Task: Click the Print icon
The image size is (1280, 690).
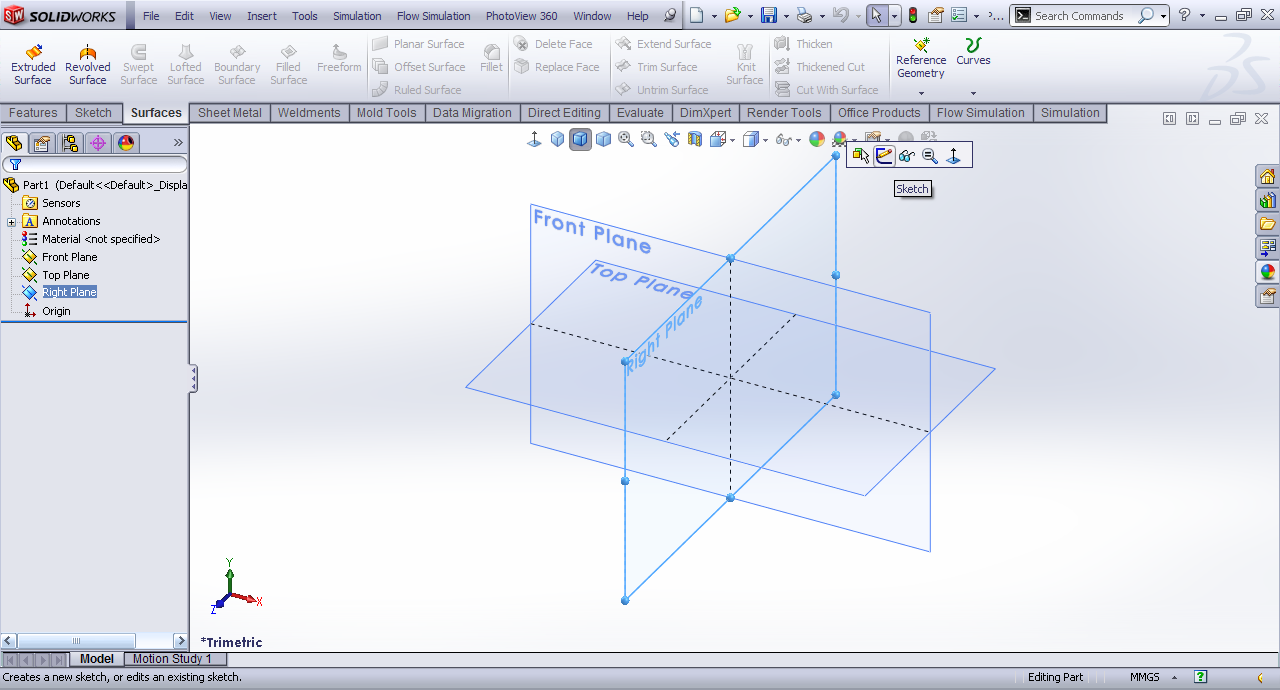Action: point(805,15)
